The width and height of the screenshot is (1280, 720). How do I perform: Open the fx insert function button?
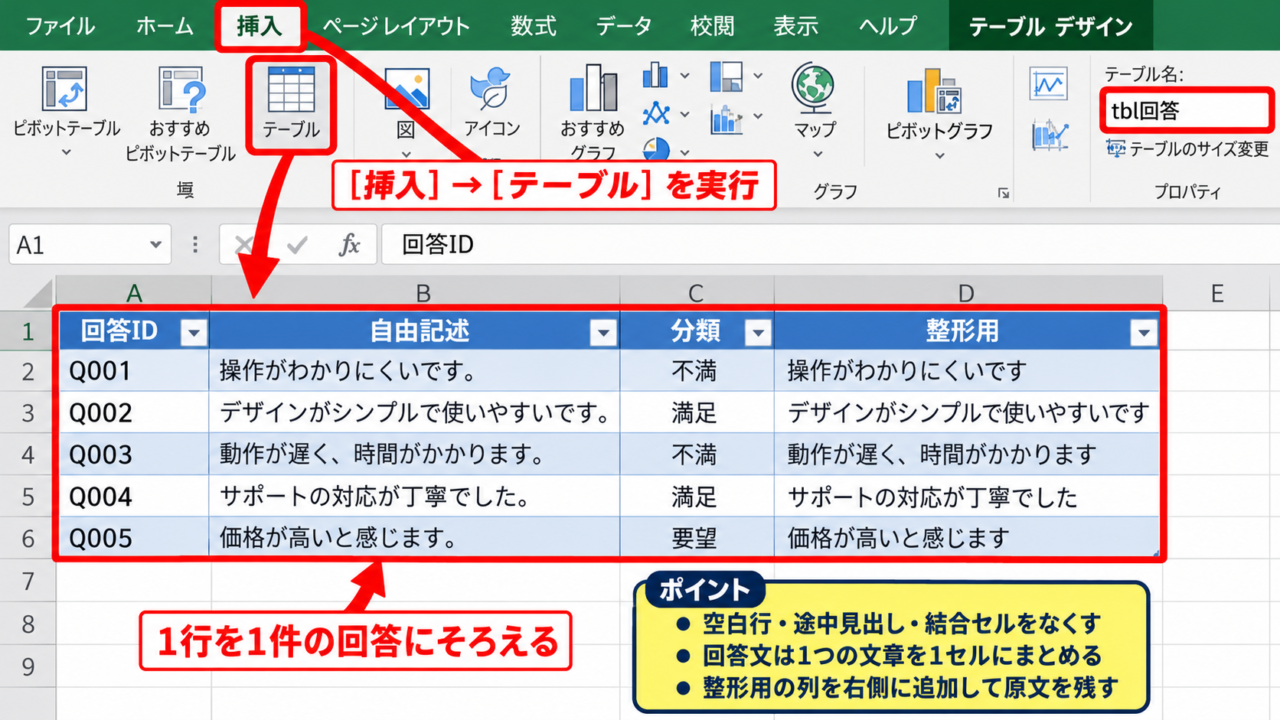(349, 245)
